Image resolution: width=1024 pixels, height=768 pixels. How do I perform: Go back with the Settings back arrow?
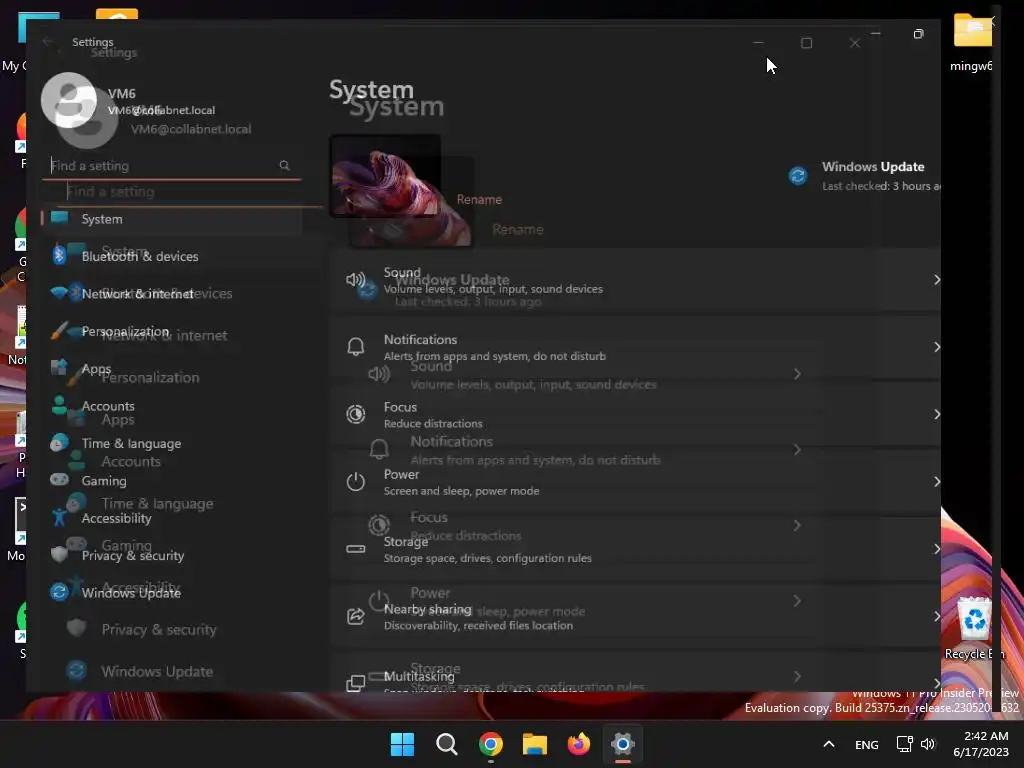point(48,42)
